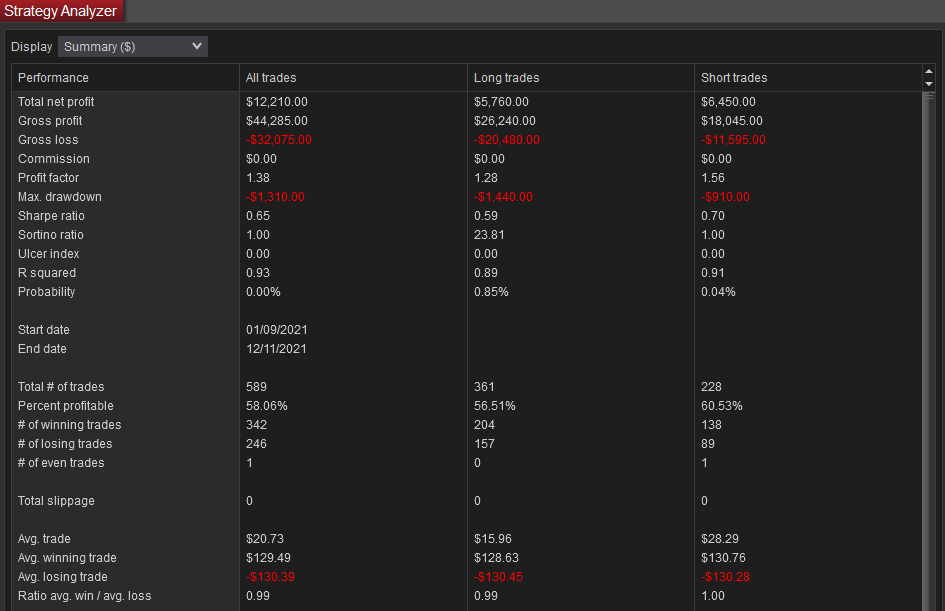
Task: Click the All trades column header
Action: (x=271, y=78)
